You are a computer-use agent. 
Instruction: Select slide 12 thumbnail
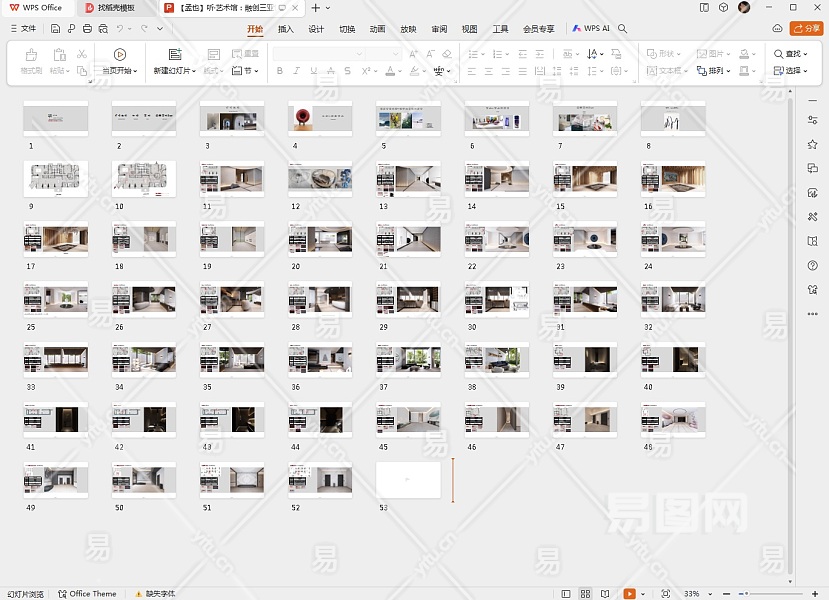click(320, 179)
